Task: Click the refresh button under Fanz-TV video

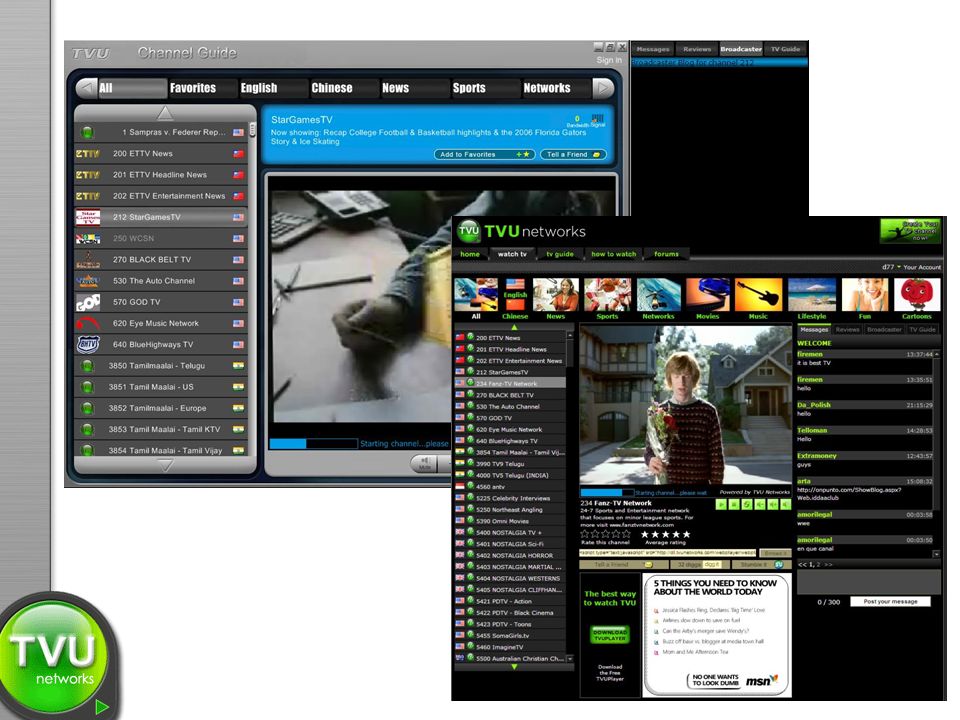Action: 747,504
